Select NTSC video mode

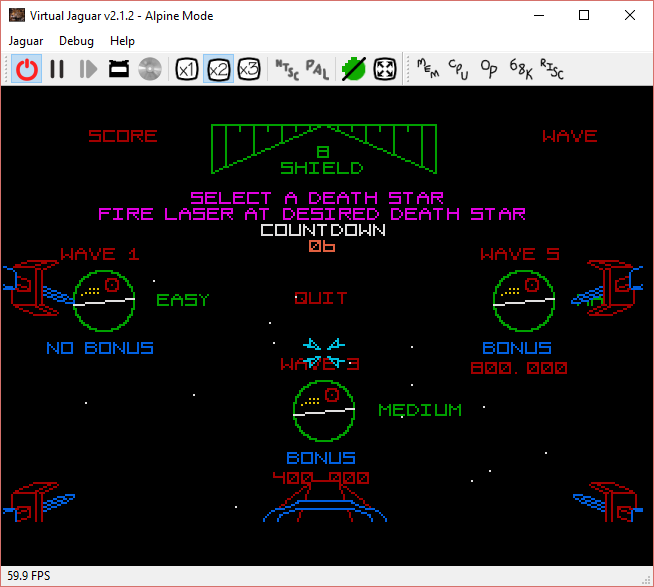coord(285,69)
